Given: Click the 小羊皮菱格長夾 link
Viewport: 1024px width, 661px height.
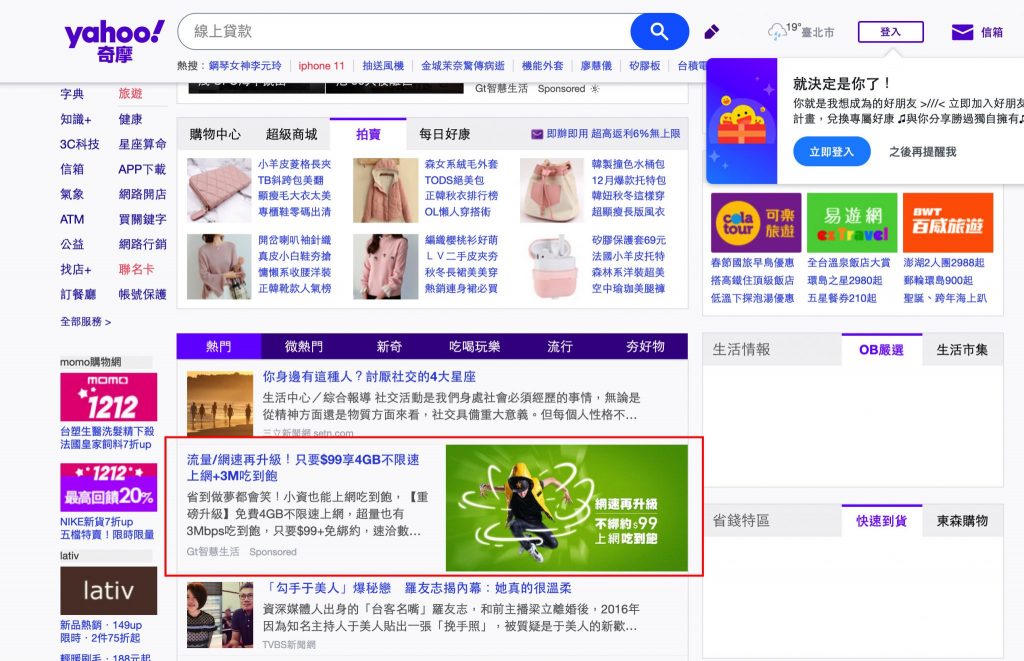Looking at the screenshot, I should point(294,164).
